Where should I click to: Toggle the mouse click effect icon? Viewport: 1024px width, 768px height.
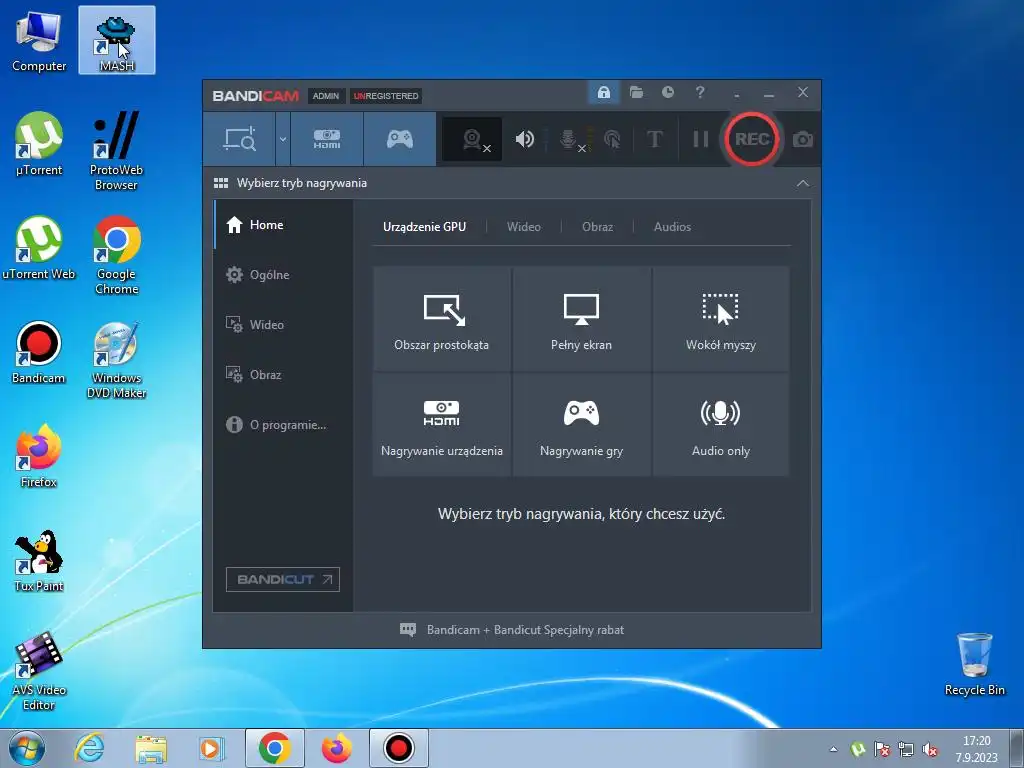tap(613, 139)
